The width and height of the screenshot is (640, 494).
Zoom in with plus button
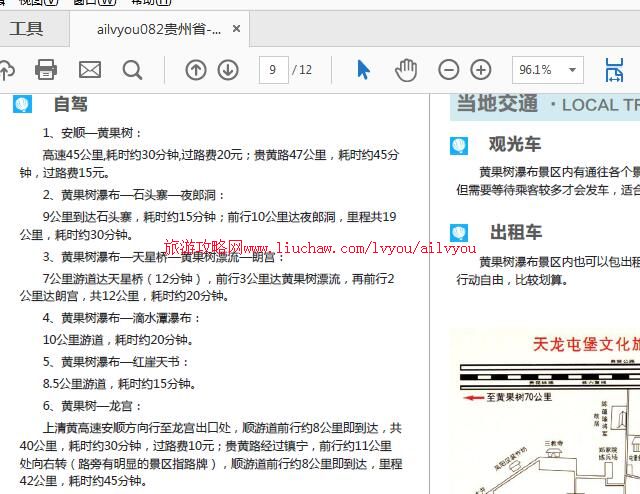[481, 70]
